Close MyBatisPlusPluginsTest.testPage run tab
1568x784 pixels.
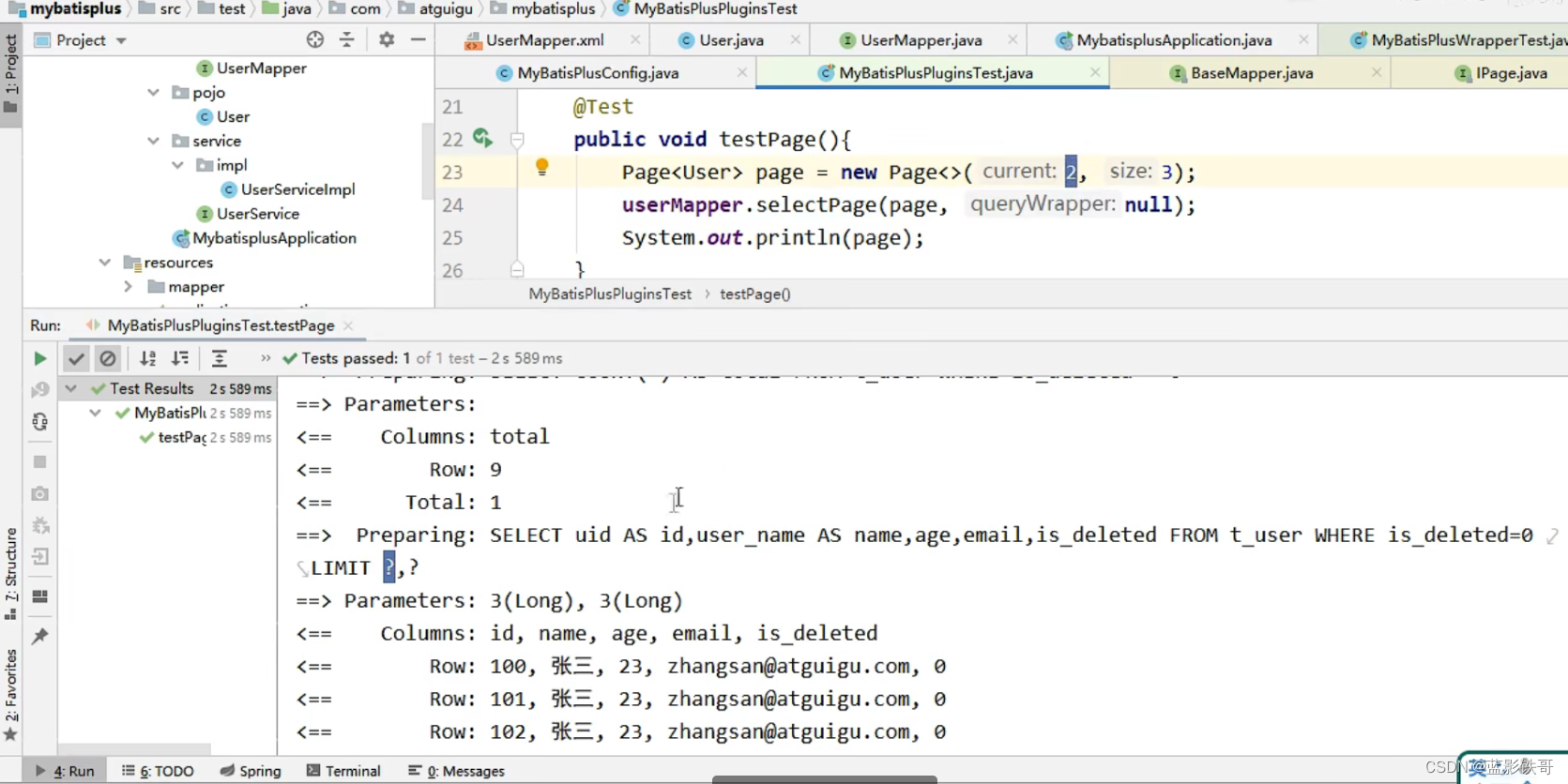(x=348, y=325)
